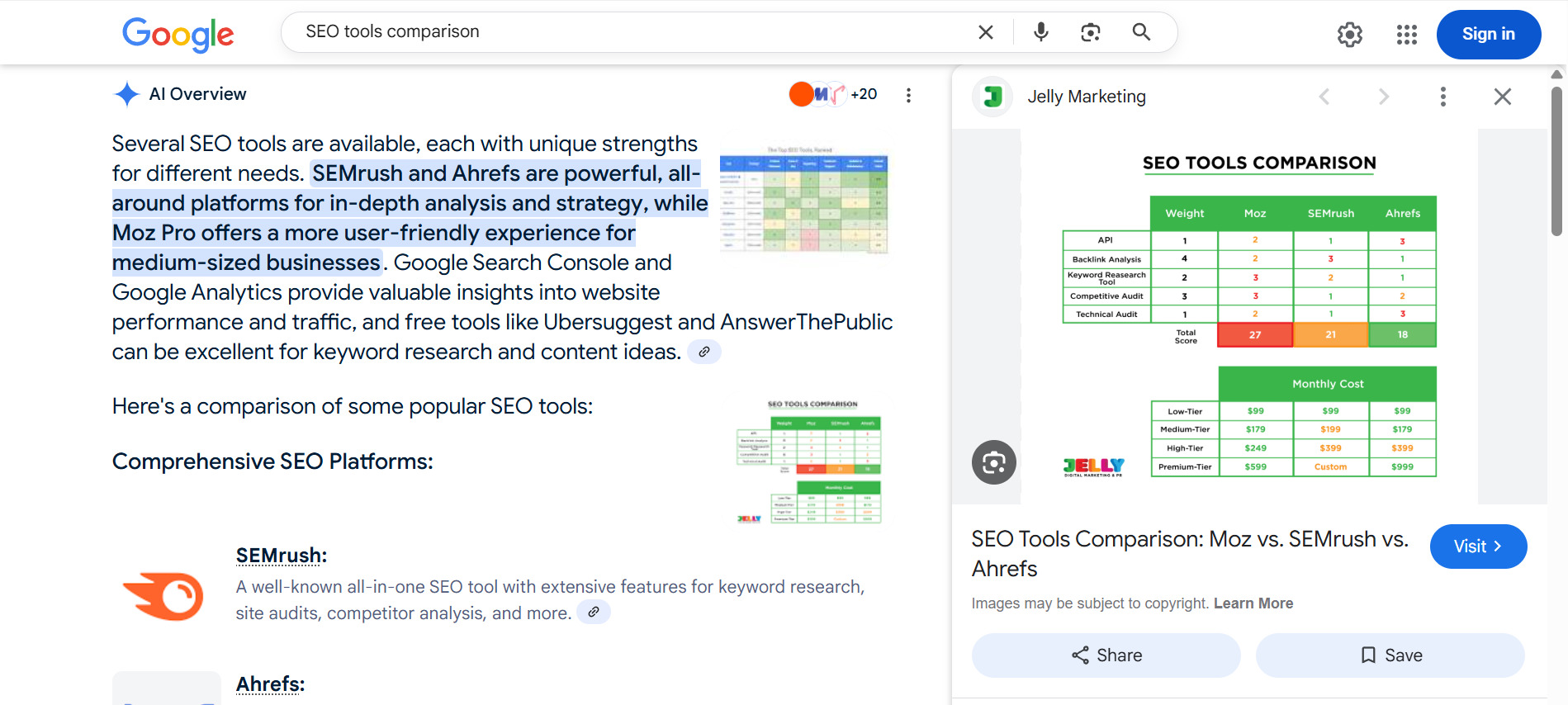Open the Google apps grid
The image size is (1568, 705).
tap(1406, 35)
